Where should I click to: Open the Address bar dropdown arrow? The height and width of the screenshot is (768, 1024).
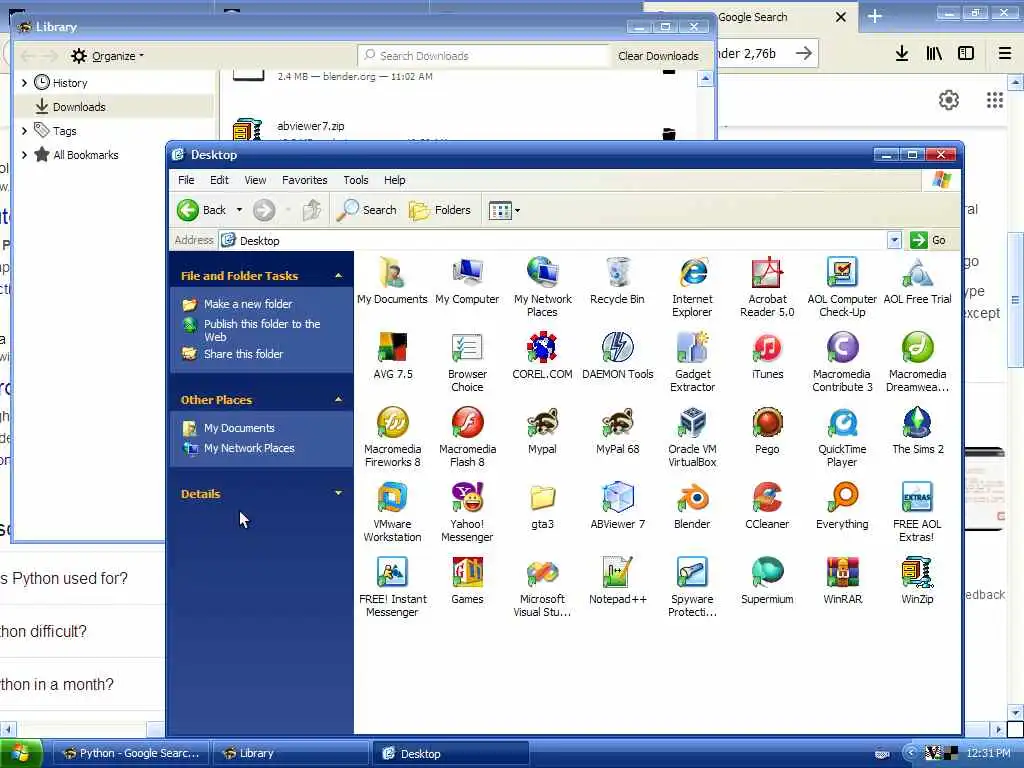[x=894, y=240]
